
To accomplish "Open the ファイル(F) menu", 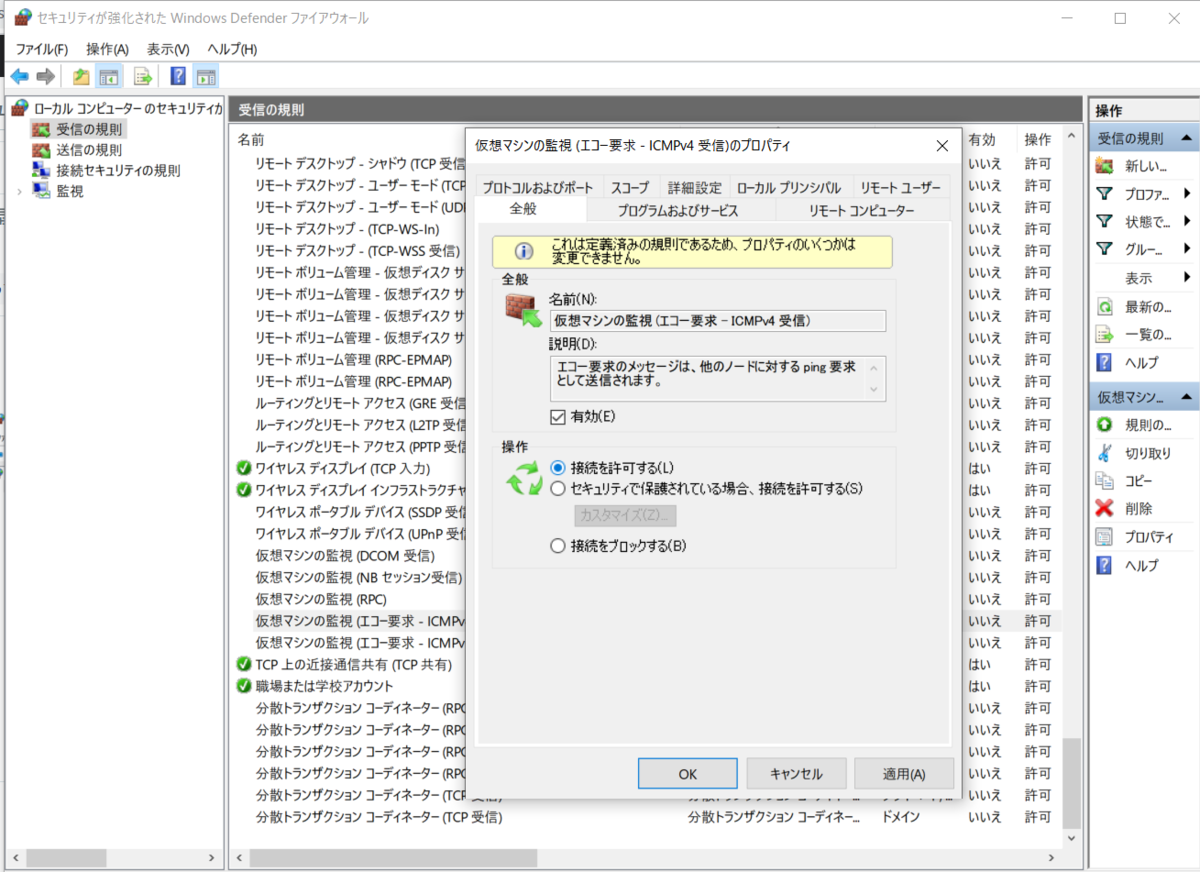I will tap(41, 49).
